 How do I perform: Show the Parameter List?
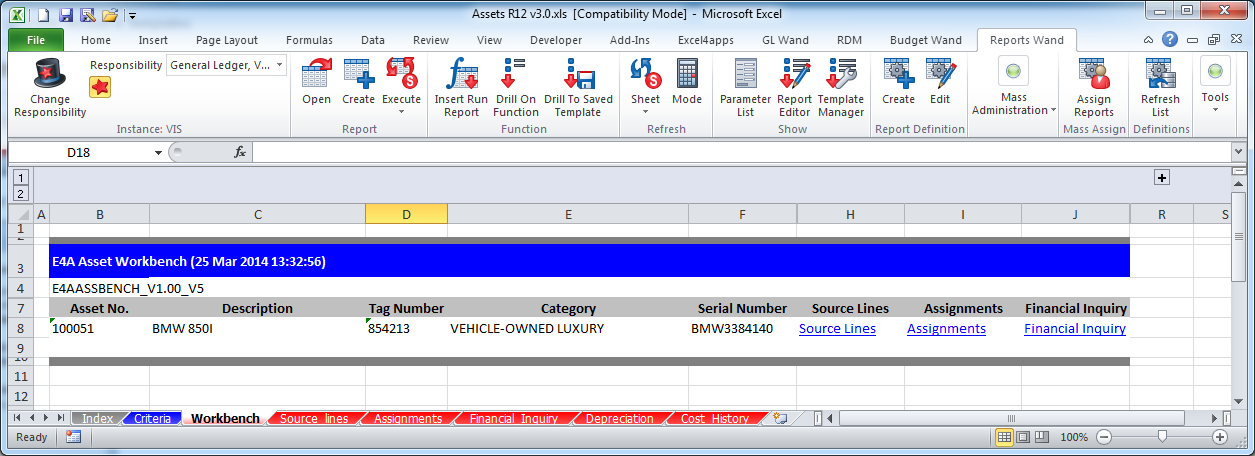[x=746, y=75]
